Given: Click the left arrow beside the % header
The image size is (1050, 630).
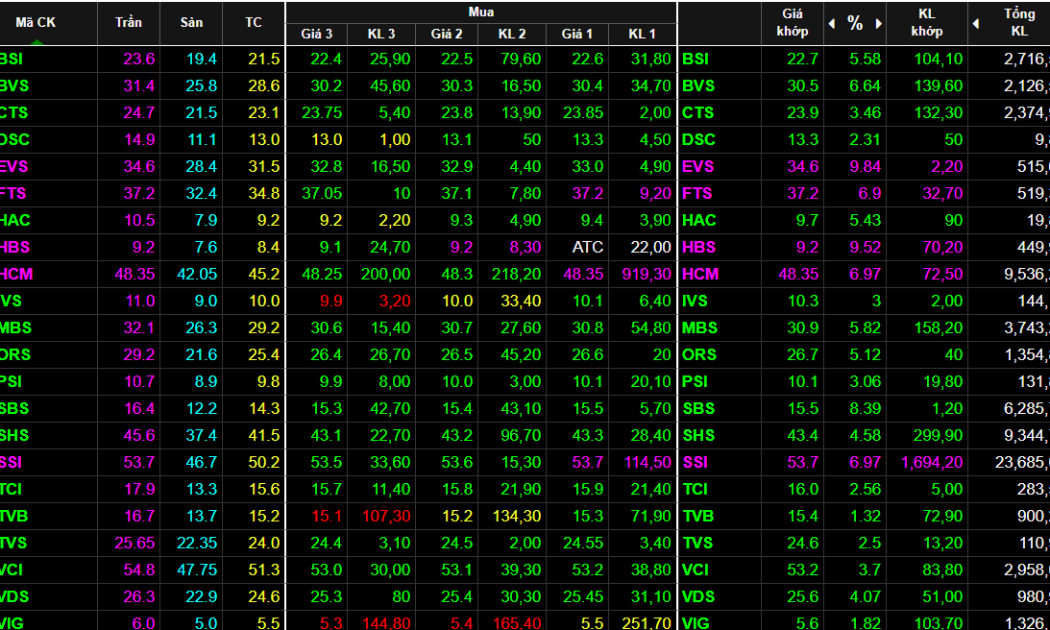Looking at the screenshot, I should [x=832, y=23].
